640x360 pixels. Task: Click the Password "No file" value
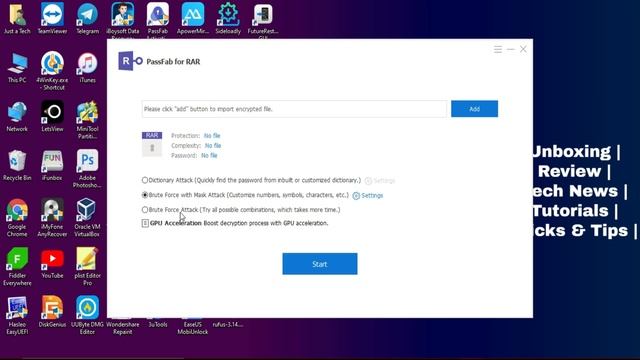tap(209, 156)
